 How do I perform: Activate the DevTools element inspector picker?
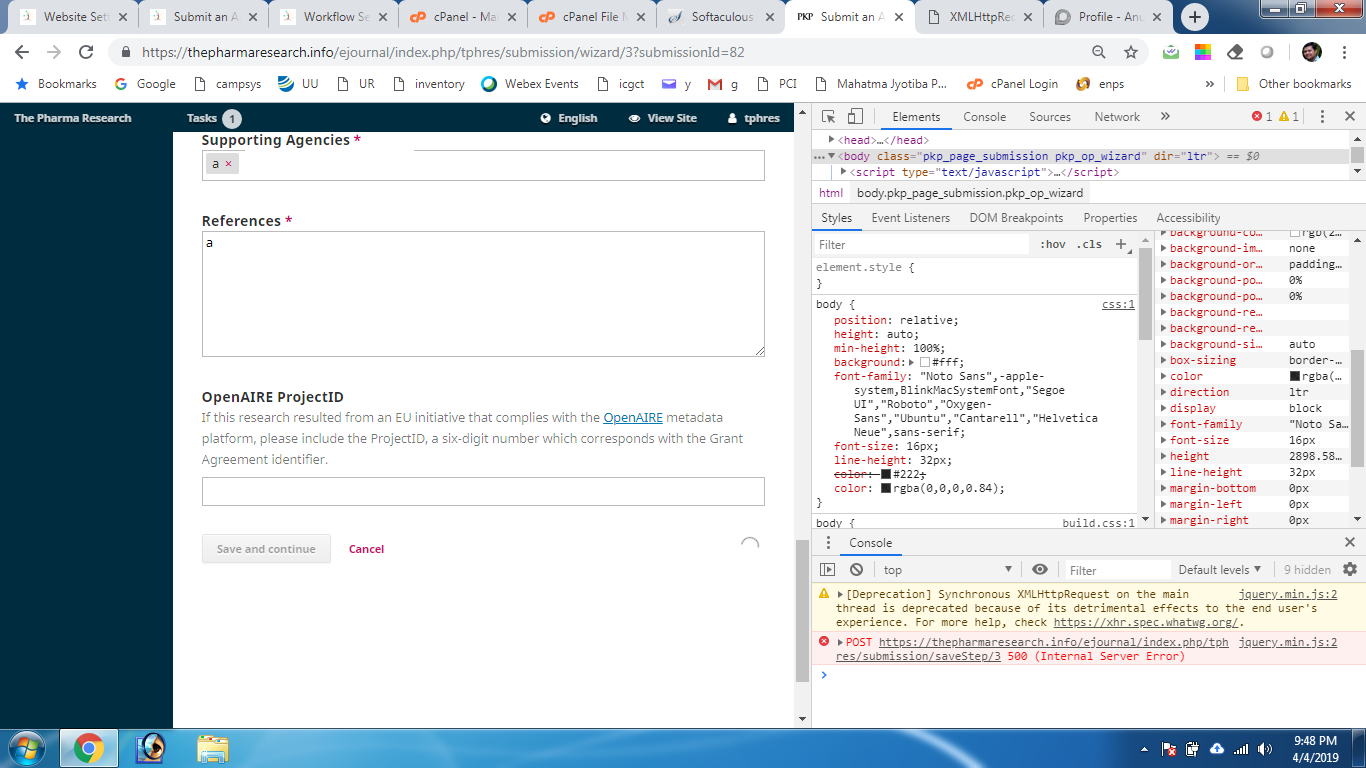[x=829, y=117]
